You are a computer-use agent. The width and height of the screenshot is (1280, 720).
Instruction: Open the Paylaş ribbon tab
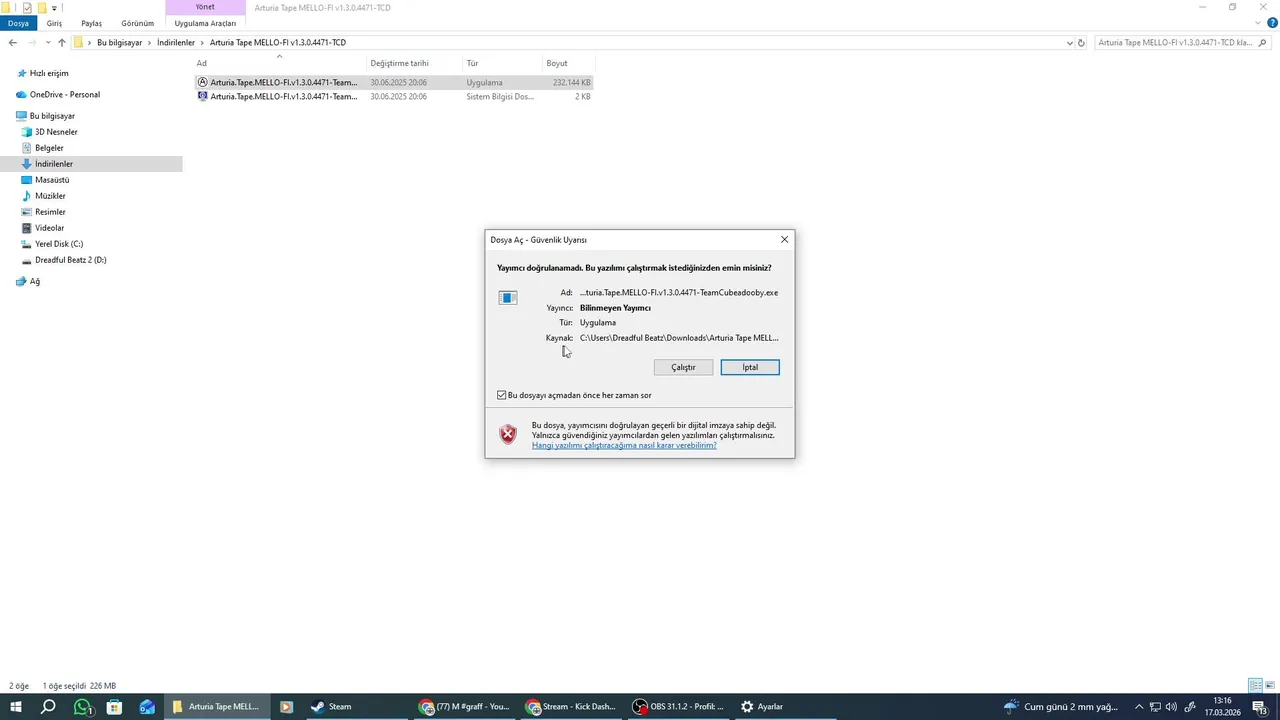pyautogui.click(x=91, y=23)
